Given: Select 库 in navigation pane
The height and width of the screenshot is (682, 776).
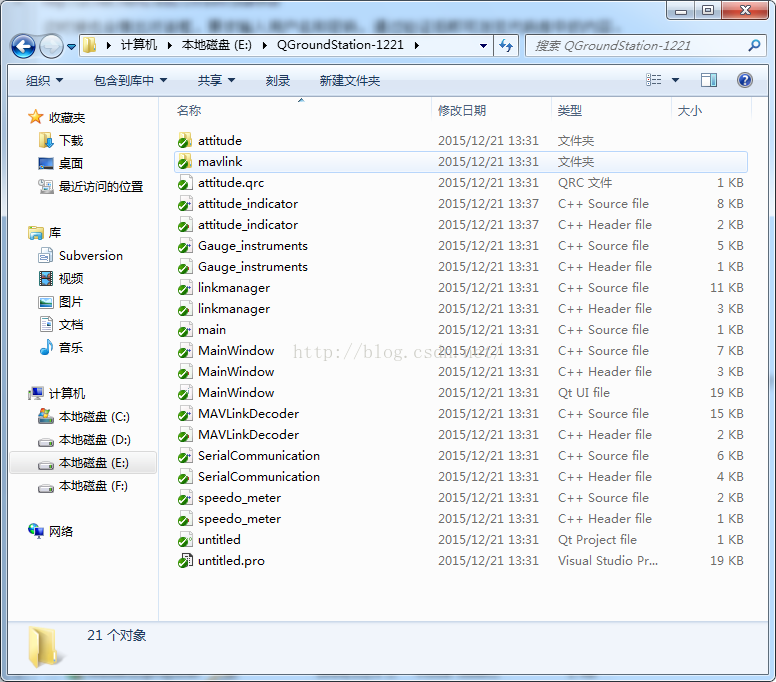Looking at the screenshot, I should [x=55, y=233].
